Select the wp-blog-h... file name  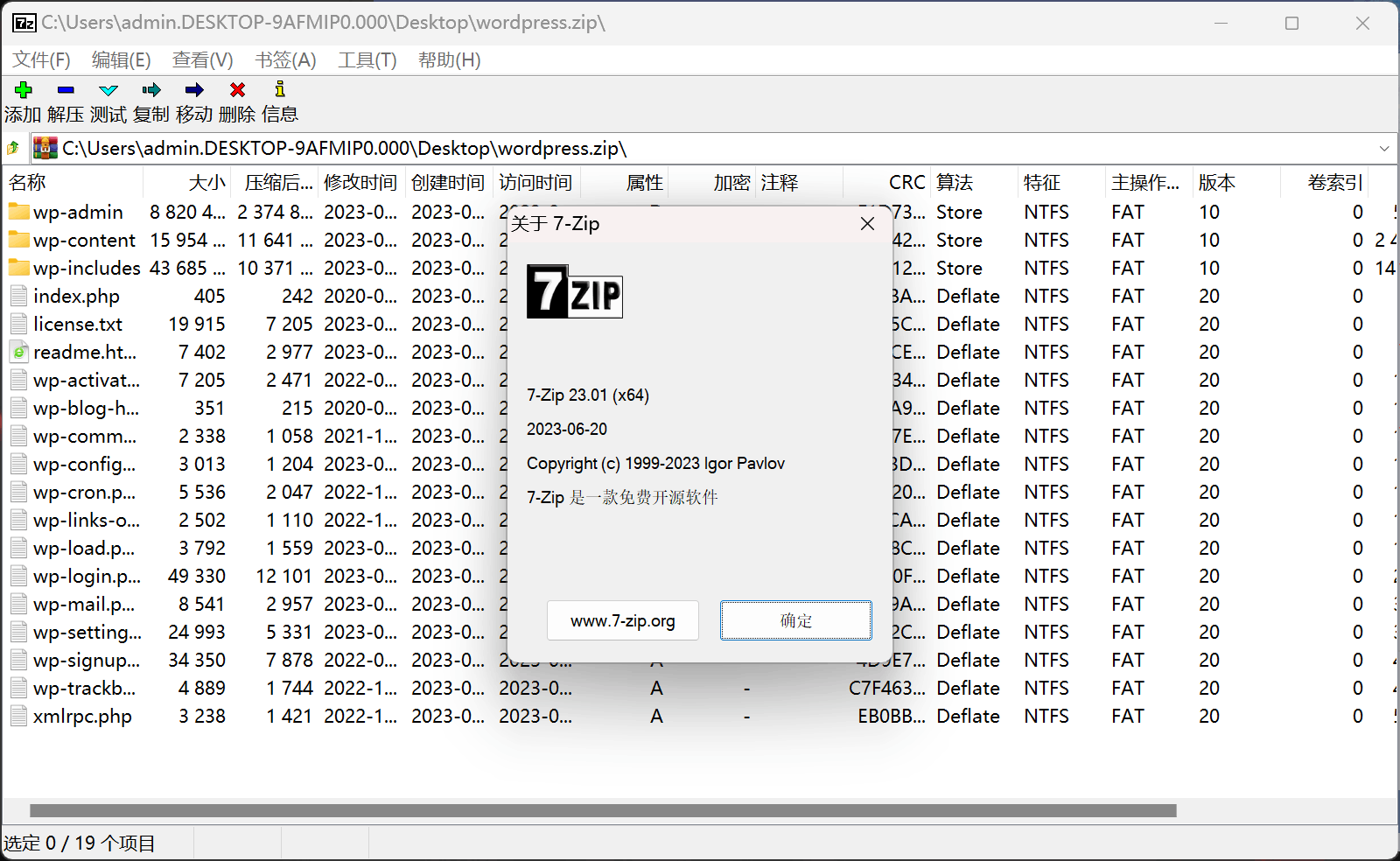[x=86, y=408]
